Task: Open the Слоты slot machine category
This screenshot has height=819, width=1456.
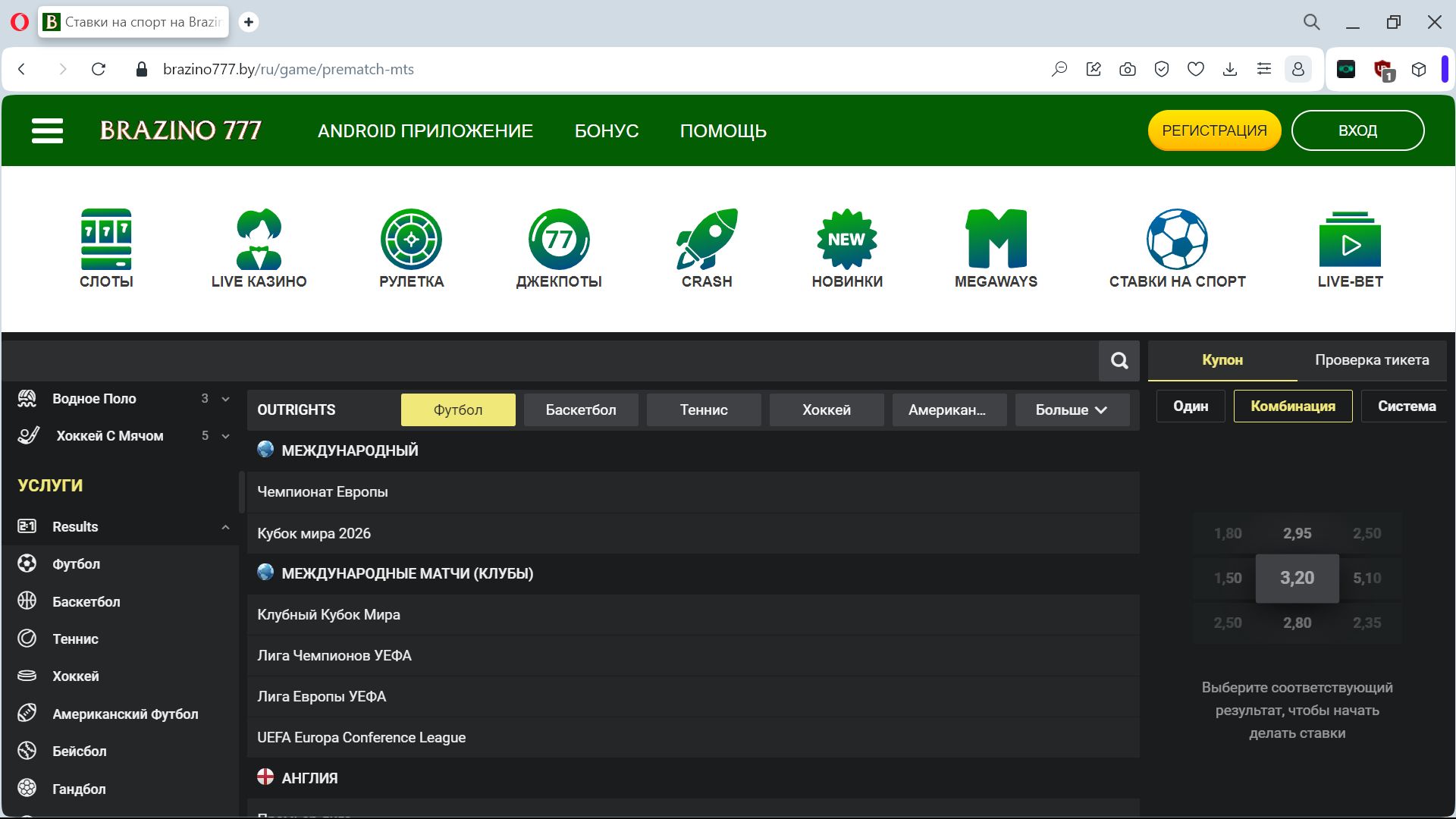Action: point(106,249)
